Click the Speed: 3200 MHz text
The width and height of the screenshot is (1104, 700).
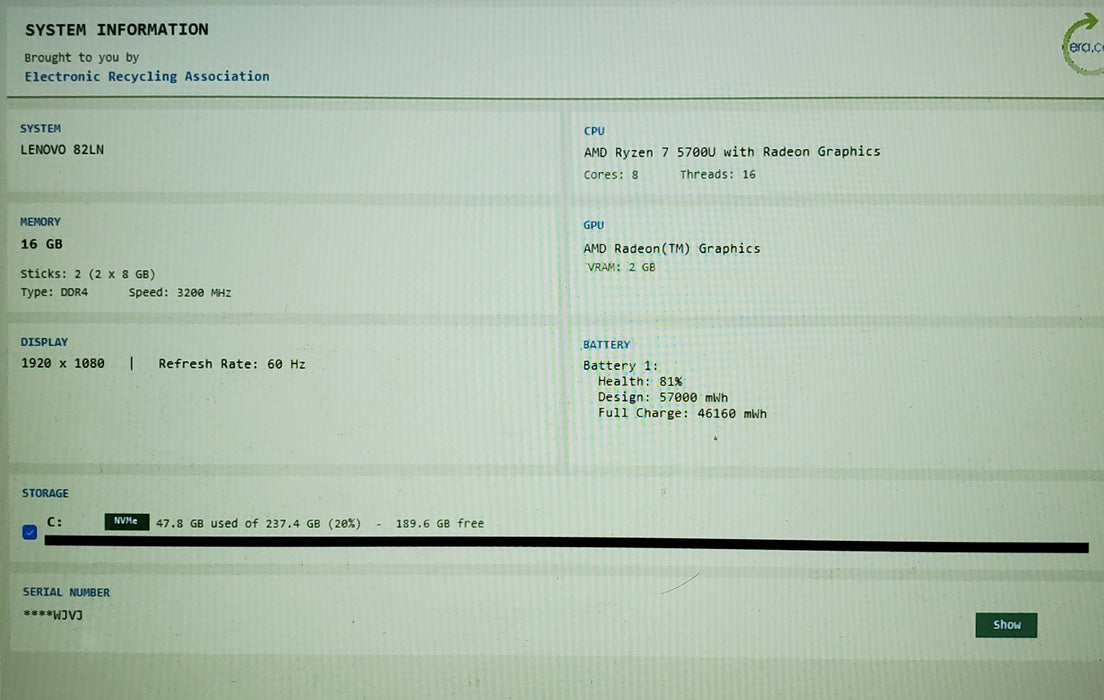[x=180, y=292]
